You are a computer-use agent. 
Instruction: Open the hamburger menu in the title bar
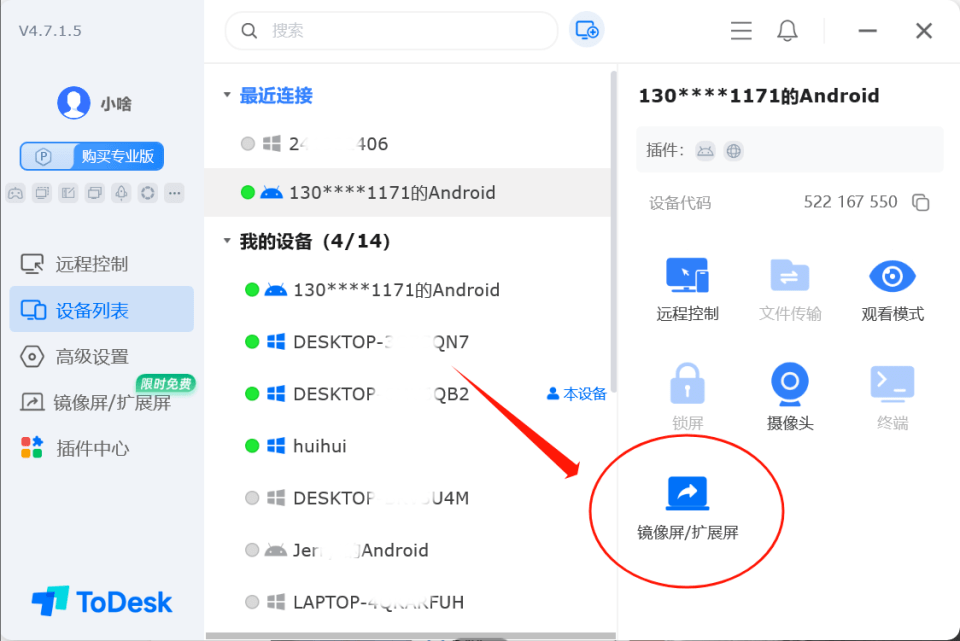point(741,31)
